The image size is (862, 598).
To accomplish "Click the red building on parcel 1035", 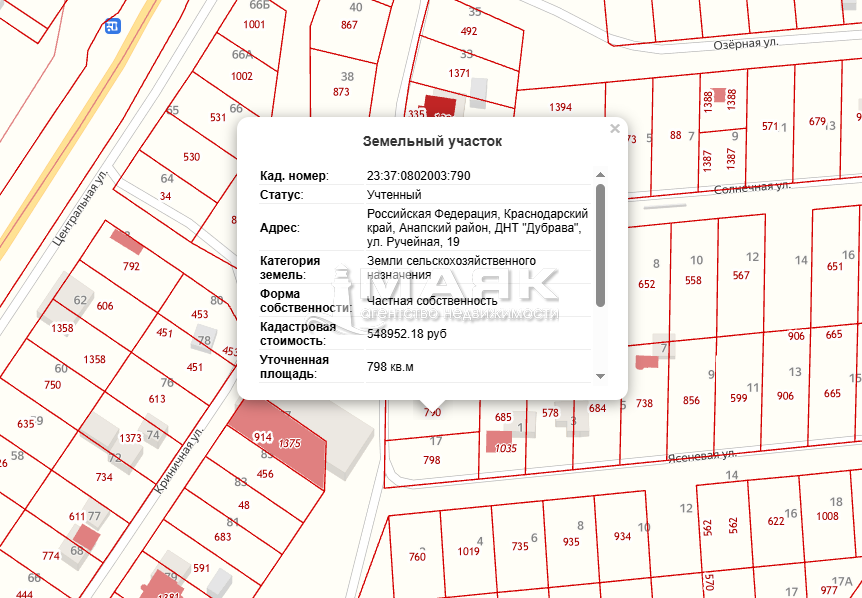I will point(498,441).
